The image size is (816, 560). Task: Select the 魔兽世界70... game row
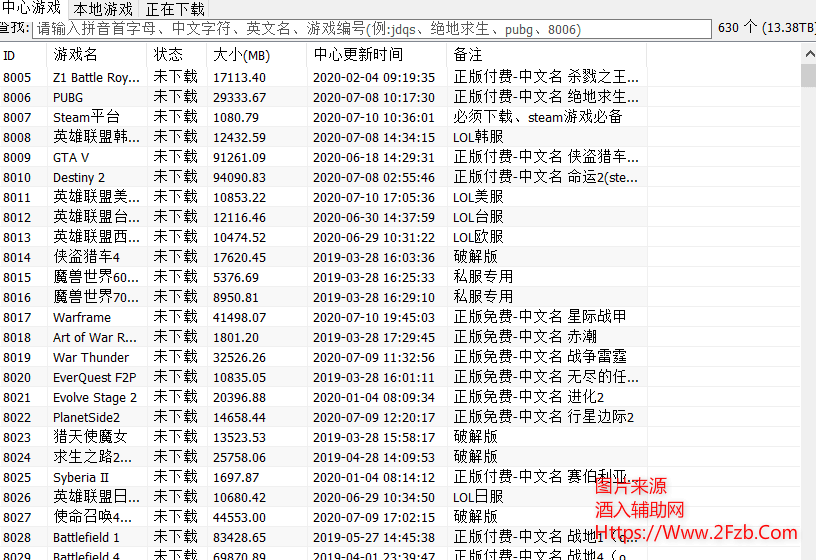pos(323,297)
